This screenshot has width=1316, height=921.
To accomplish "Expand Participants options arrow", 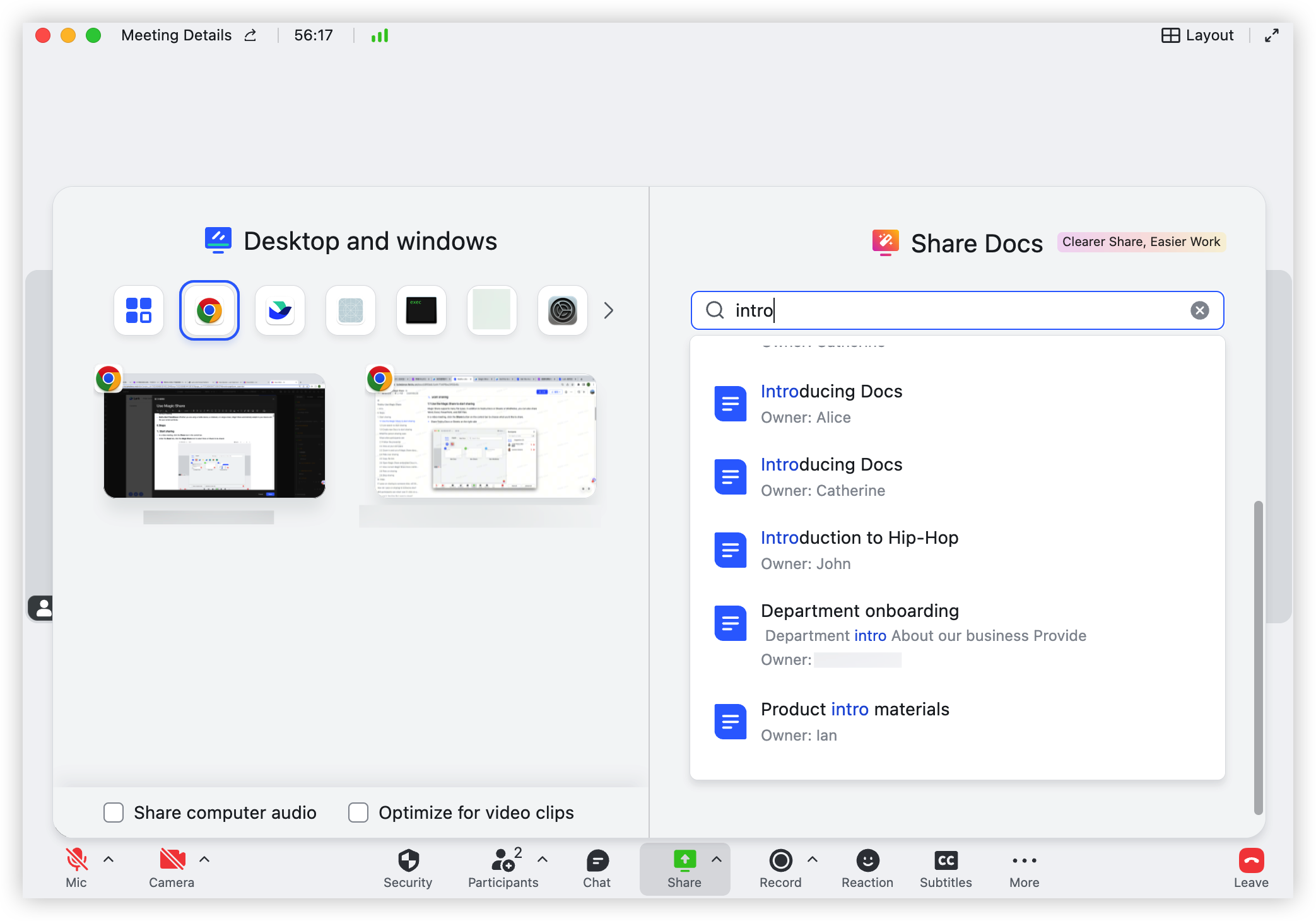I will click(543, 859).
